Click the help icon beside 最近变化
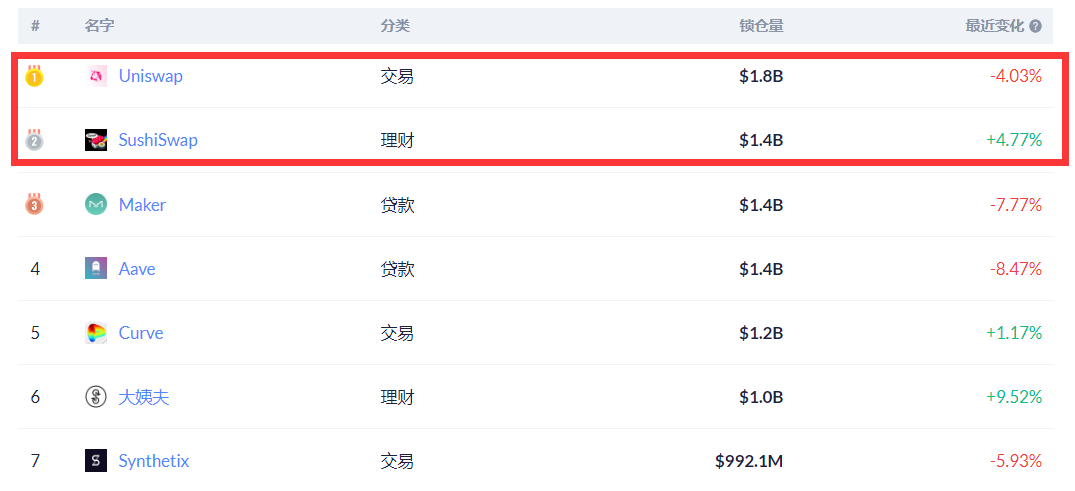The height and width of the screenshot is (491, 1075). click(x=1035, y=26)
